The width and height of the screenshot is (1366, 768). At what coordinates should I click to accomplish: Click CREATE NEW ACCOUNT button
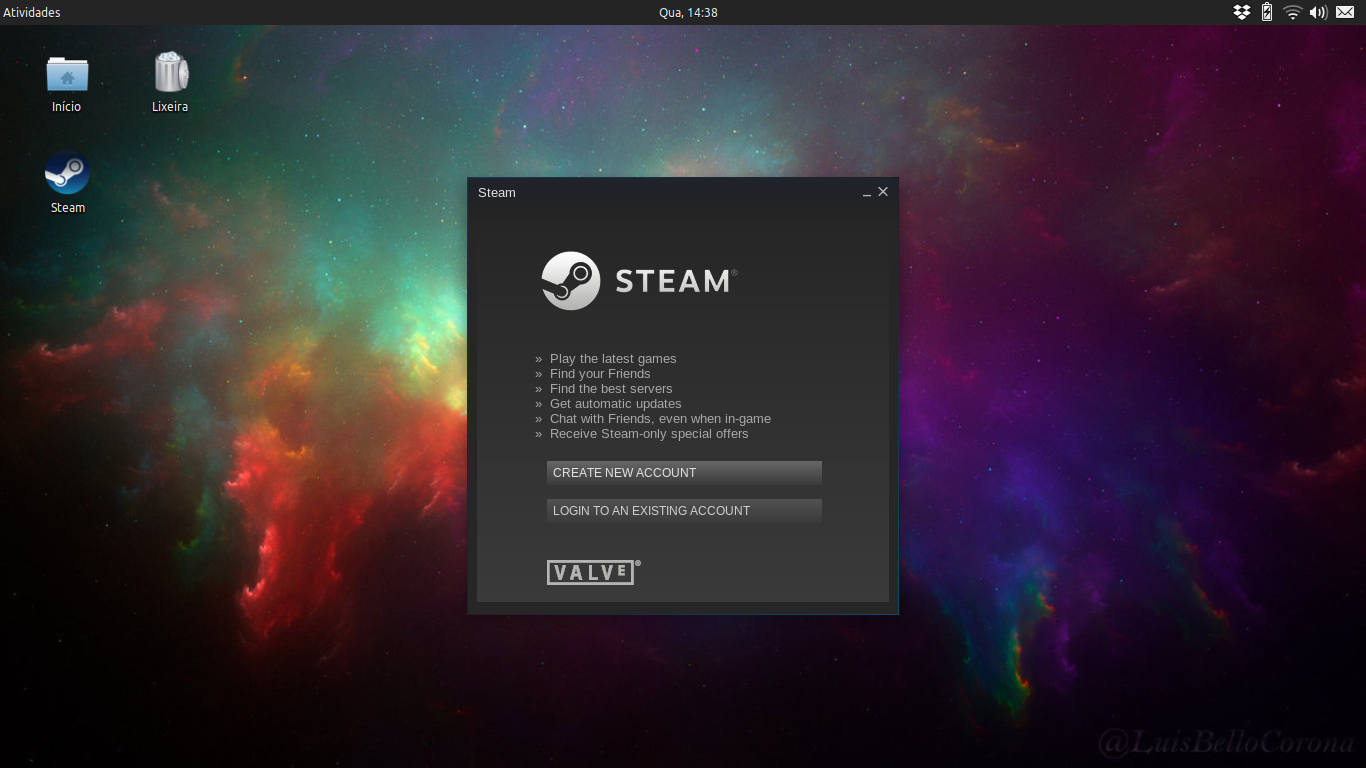pos(684,473)
